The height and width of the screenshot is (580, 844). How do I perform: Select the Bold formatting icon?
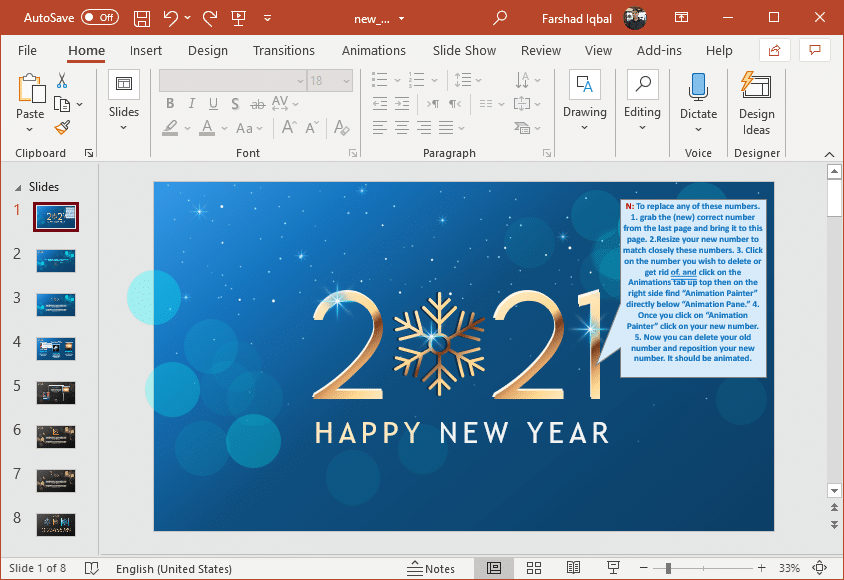click(x=170, y=103)
